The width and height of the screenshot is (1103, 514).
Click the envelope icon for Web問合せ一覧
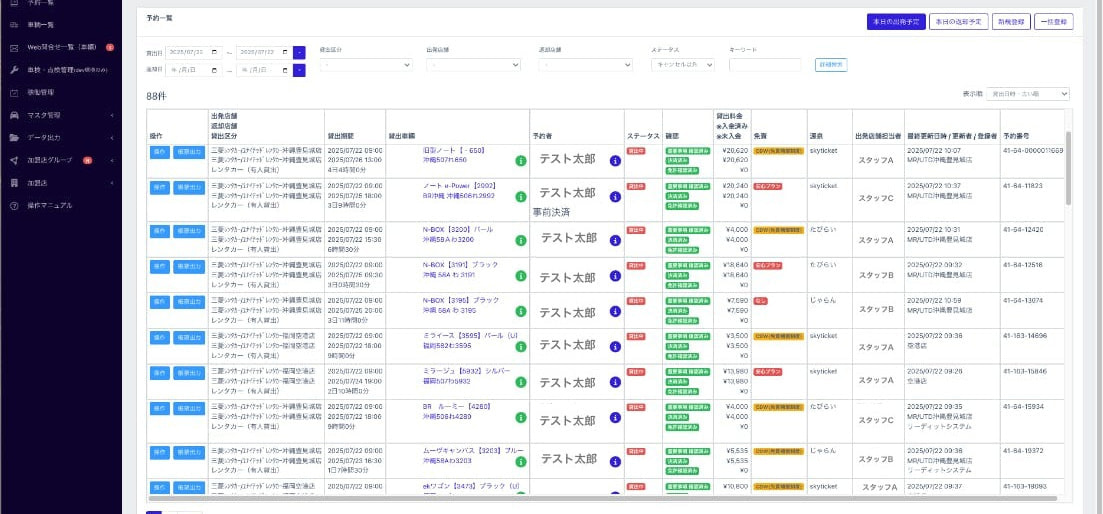[13, 47]
